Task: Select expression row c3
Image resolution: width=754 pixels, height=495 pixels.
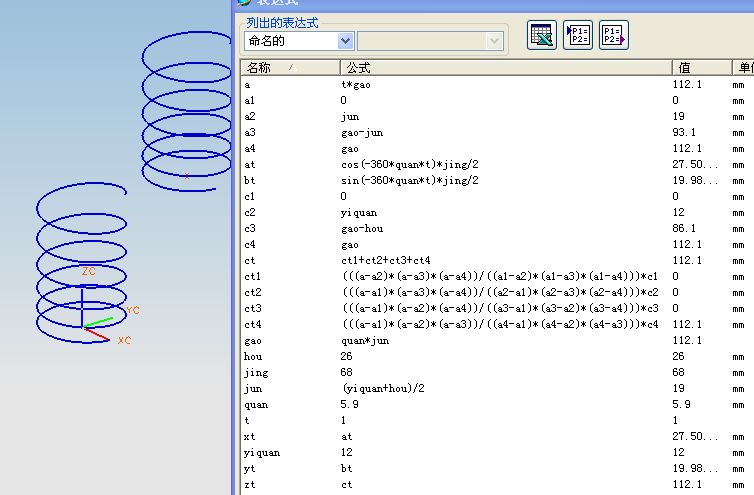Action: point(497,228)
